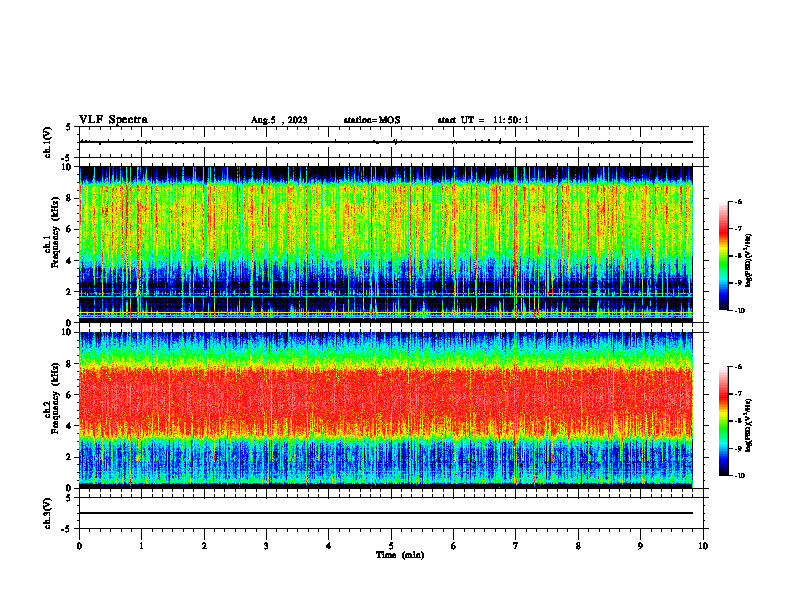Click the "Time (min)" x-axis label
Screen dimensions: 792x612
coord(400,555)
